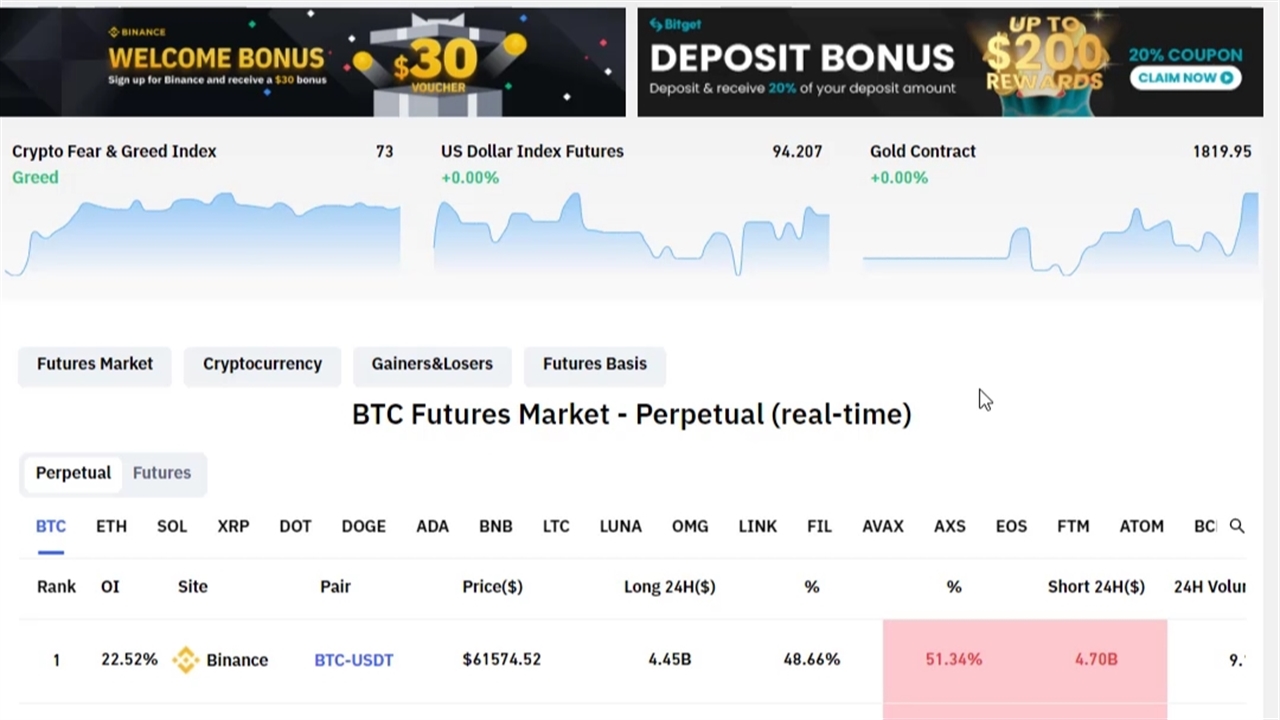The height and width of the screenshot is (720, 1280).
Task: Select the SOL coin tab
Action: coord(172,526)
